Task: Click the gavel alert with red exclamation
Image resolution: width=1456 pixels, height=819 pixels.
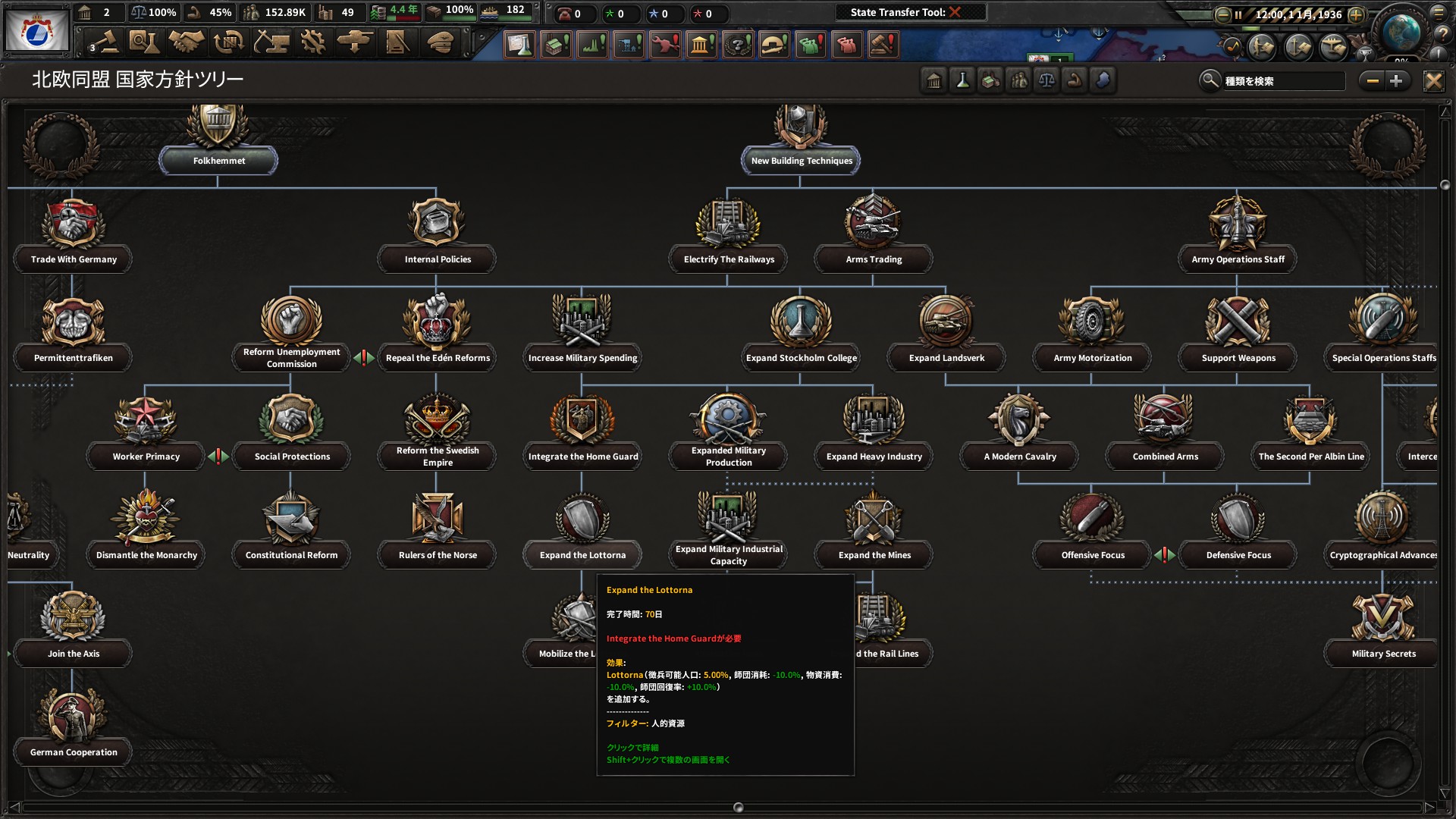Action: (x=883, y=45)
